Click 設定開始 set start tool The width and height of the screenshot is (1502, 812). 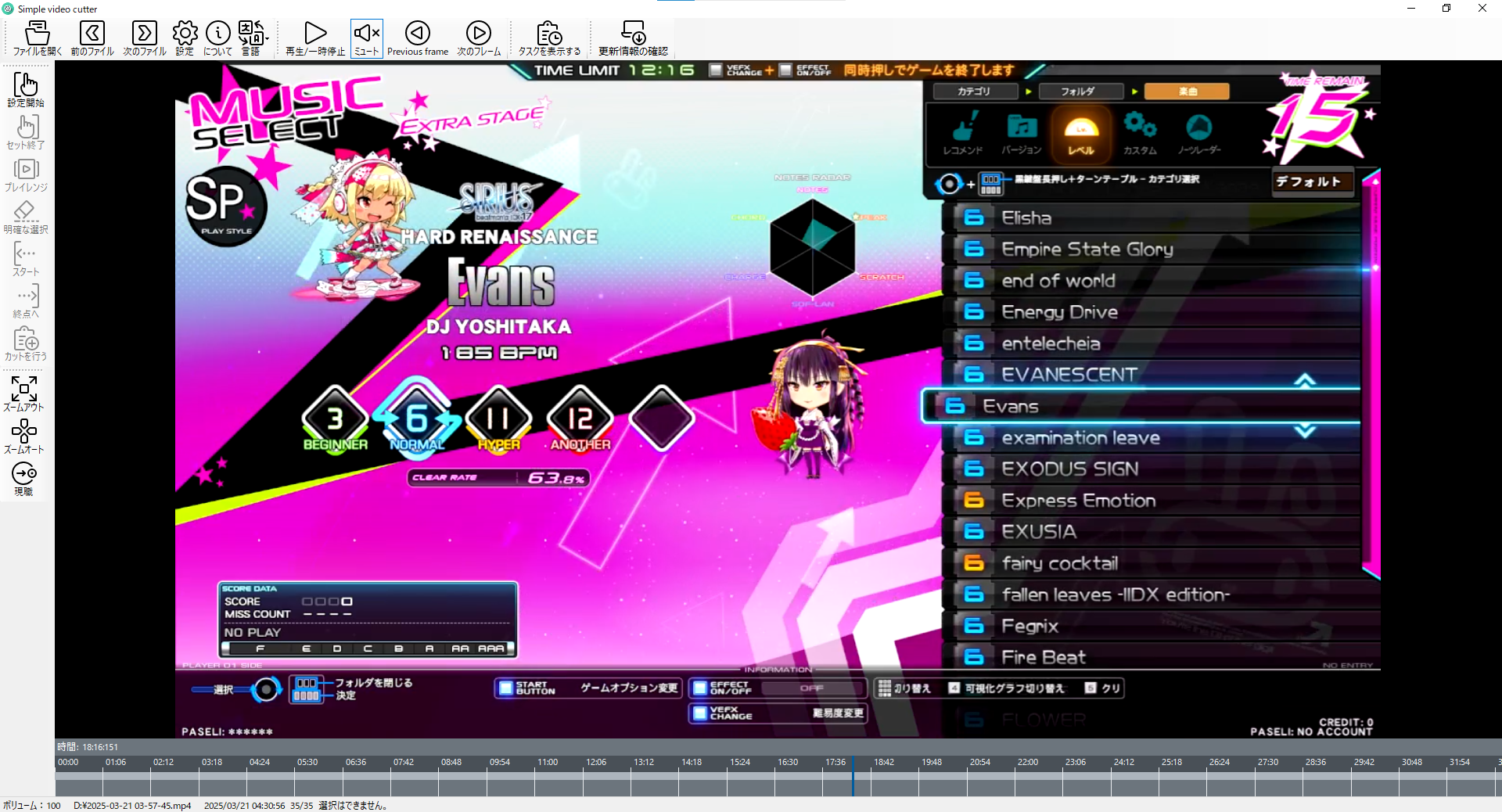(26, 90)
